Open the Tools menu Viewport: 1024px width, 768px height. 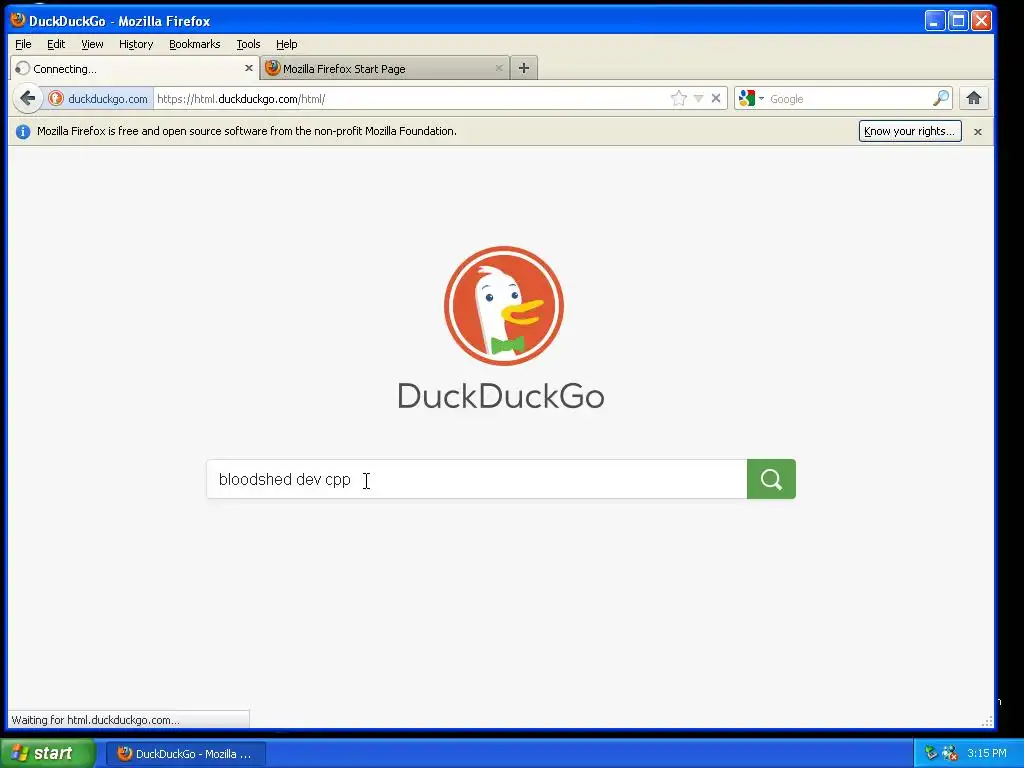tap(248, 44)
